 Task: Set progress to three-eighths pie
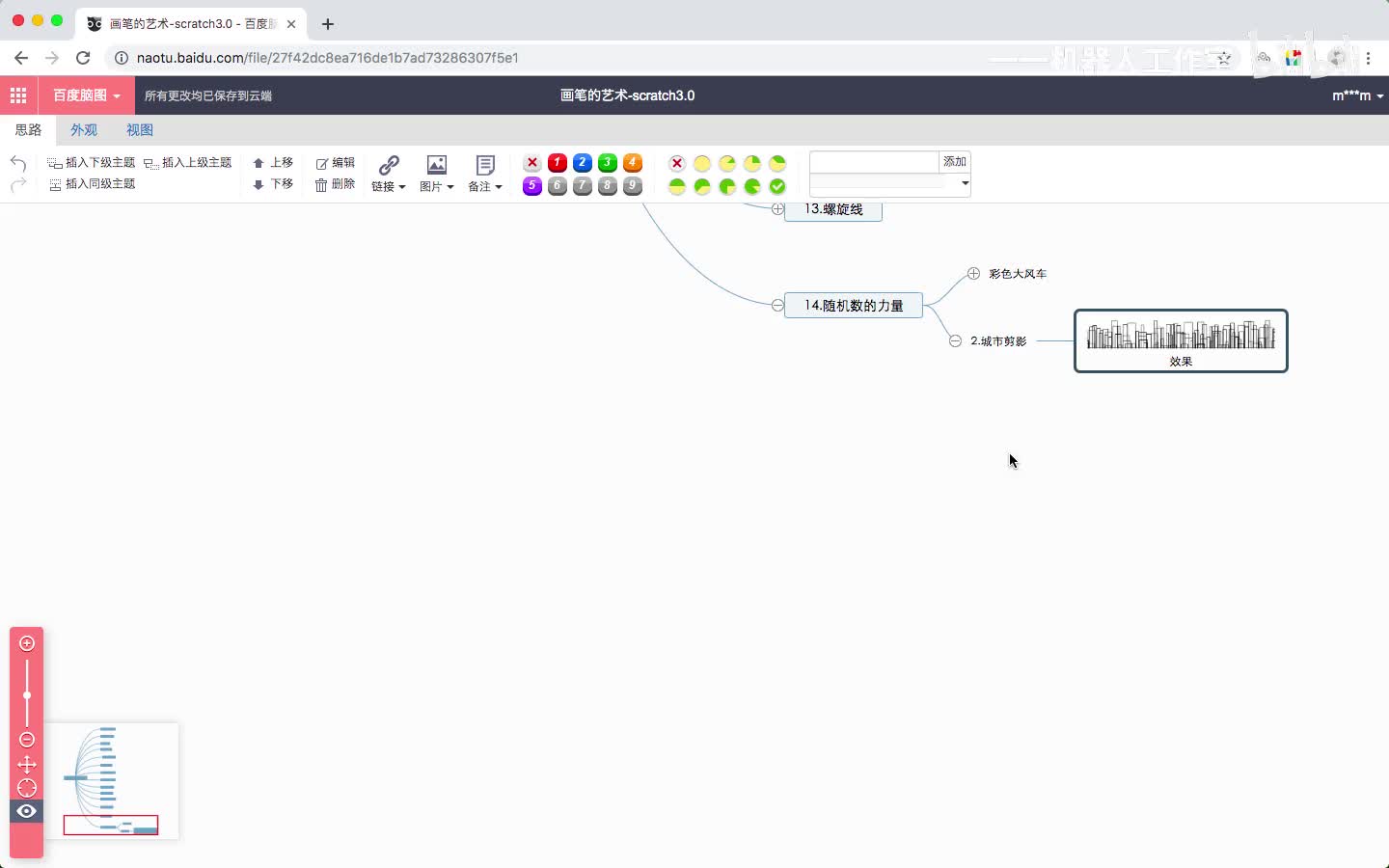(777, 163)
